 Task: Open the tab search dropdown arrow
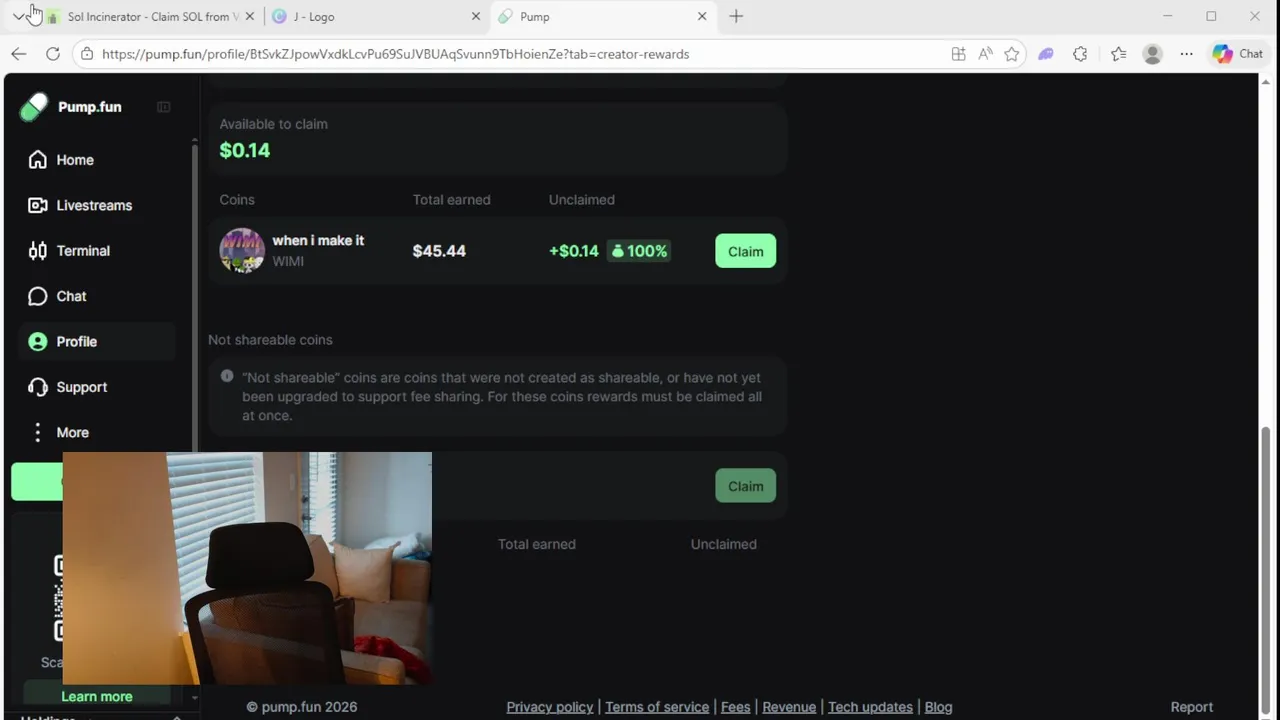tap(19, 16)
